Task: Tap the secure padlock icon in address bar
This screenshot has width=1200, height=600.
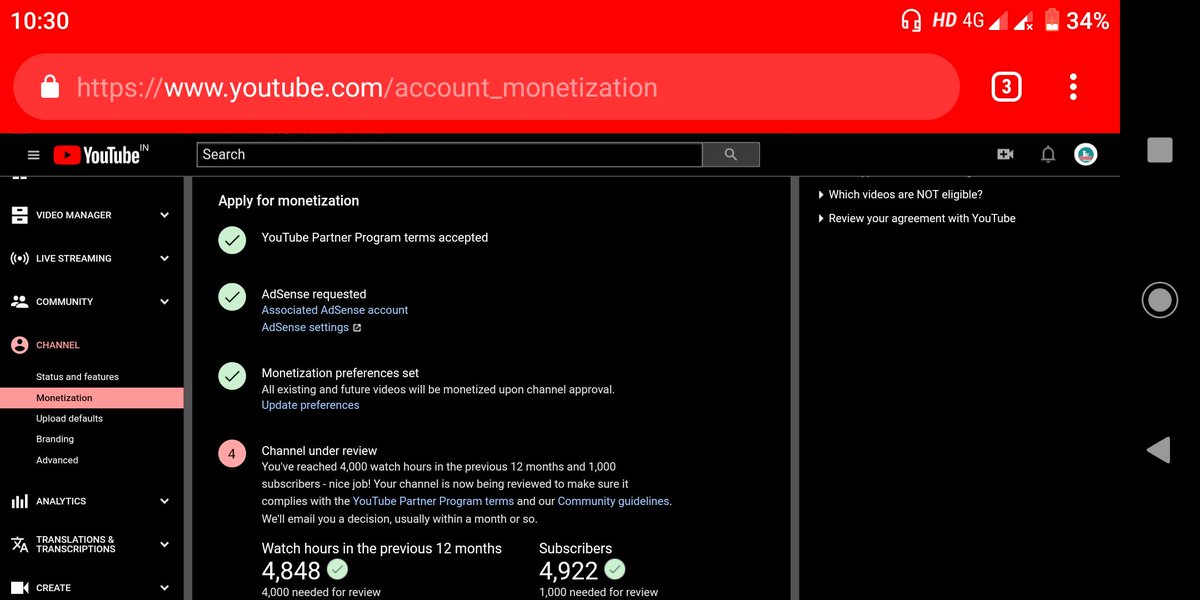Action: pos(49,87)
